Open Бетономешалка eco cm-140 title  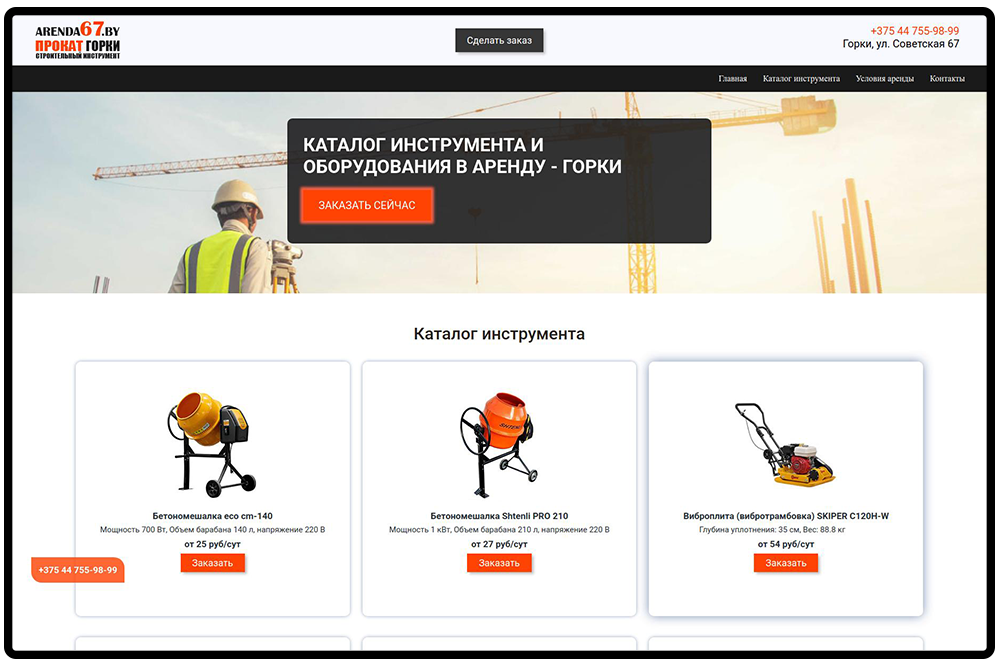[x=212, y=516]
